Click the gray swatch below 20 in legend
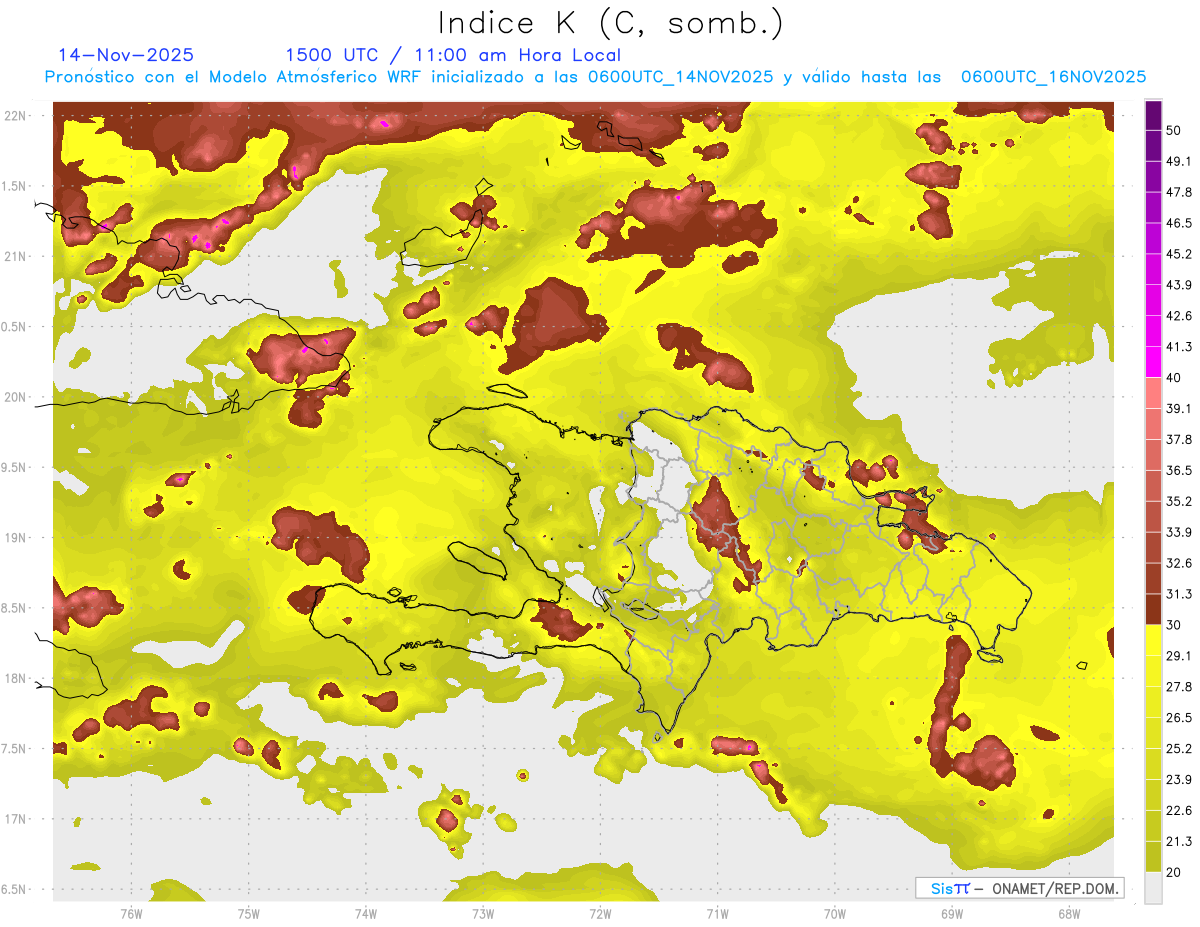This screenshot has height=927, width=1200. [1153, 888]
